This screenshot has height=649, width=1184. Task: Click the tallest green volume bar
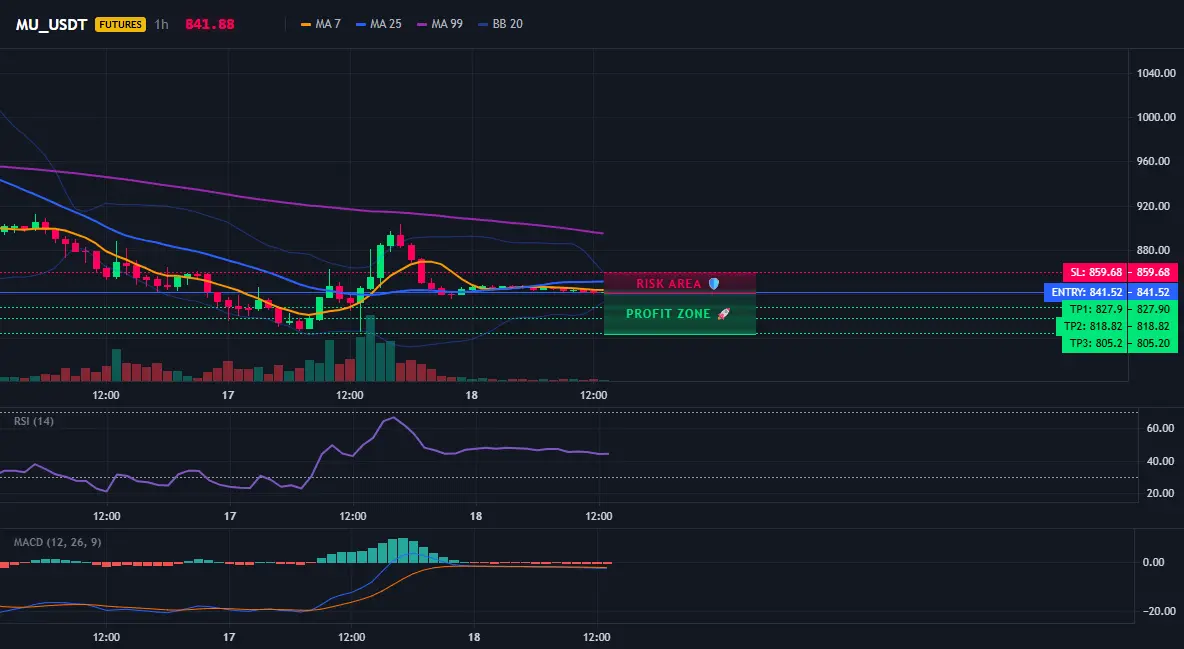point(370,348)
